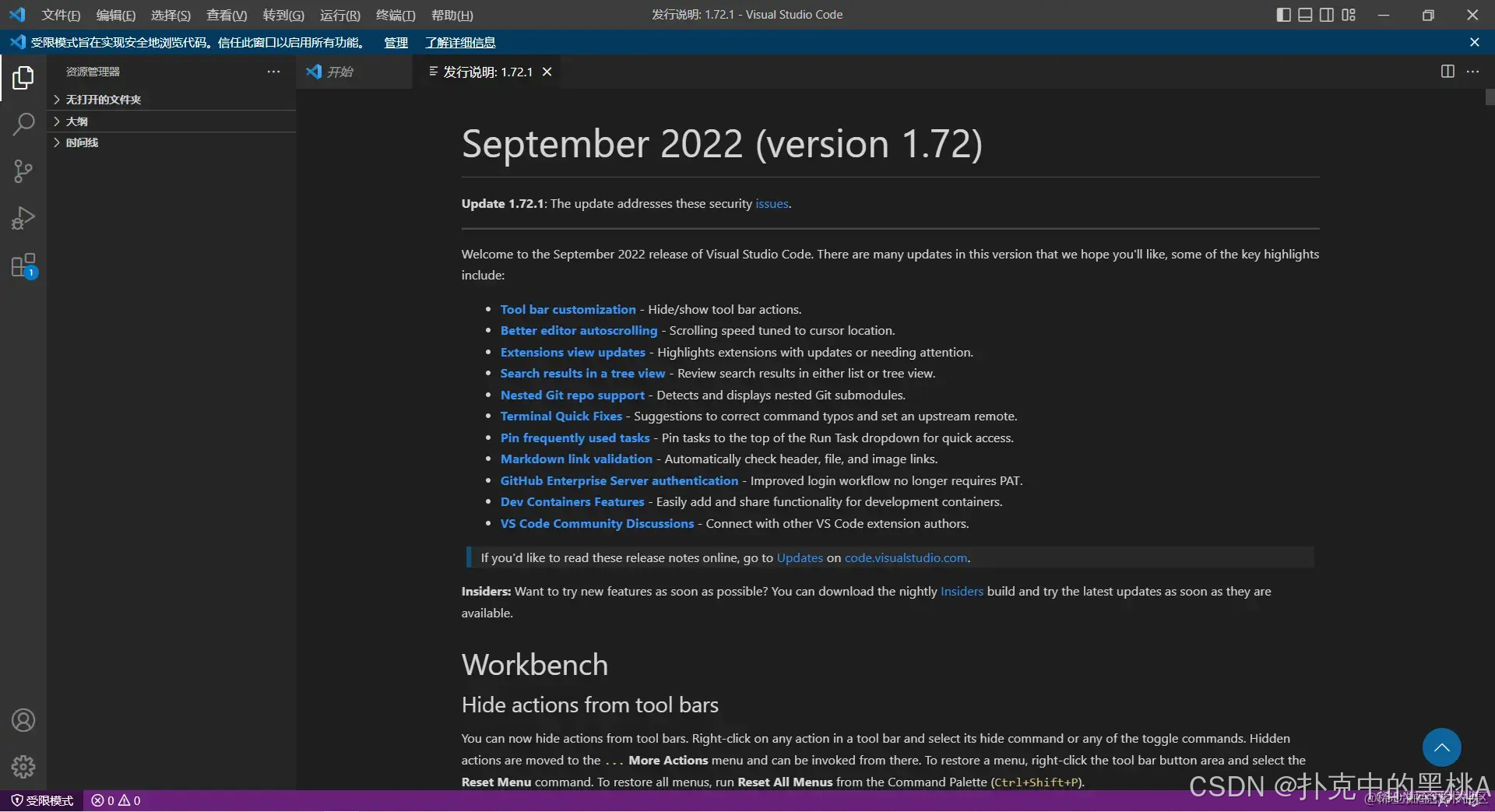1495x812 pixels.
Task: Open the 选择(S) menu
Action: [171, 15]
